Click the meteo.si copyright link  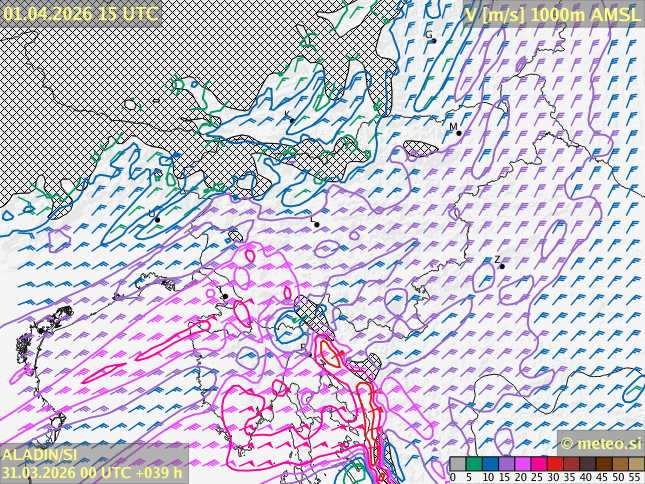tap(600, 443)
